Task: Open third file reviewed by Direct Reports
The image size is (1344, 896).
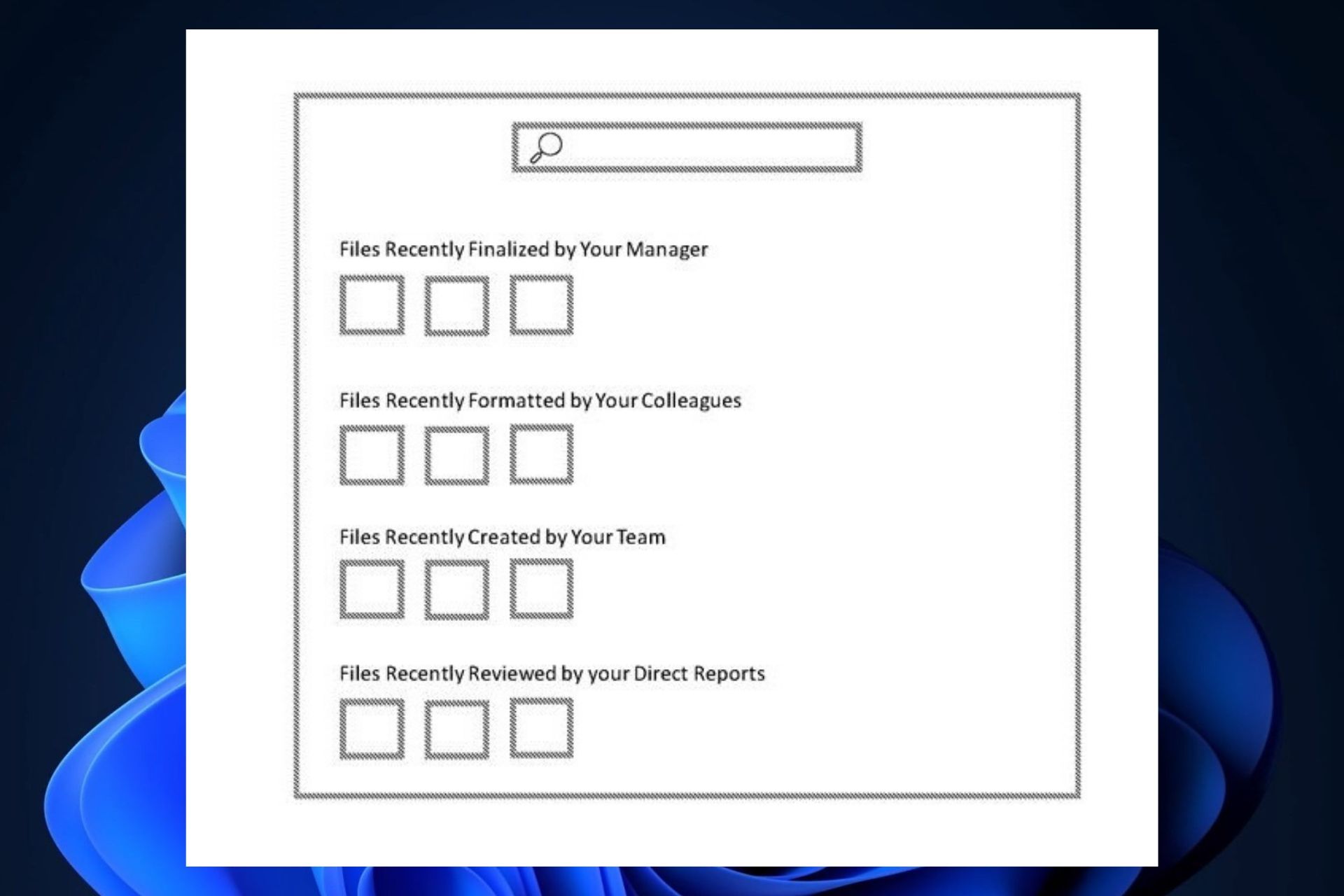Action: click(540, 726)
